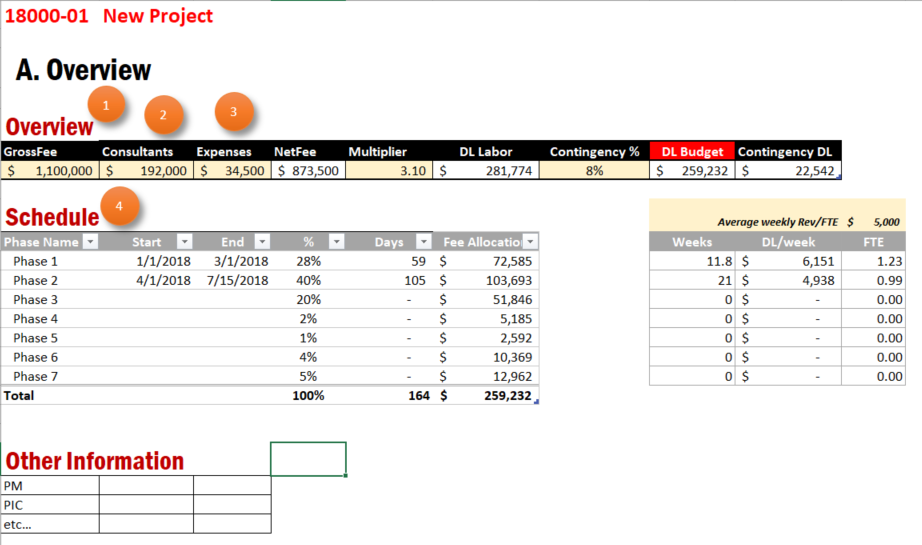Select Phase 3 fee allocation 51,846
The image size is (922, 545).
click(x=486, y=299)
